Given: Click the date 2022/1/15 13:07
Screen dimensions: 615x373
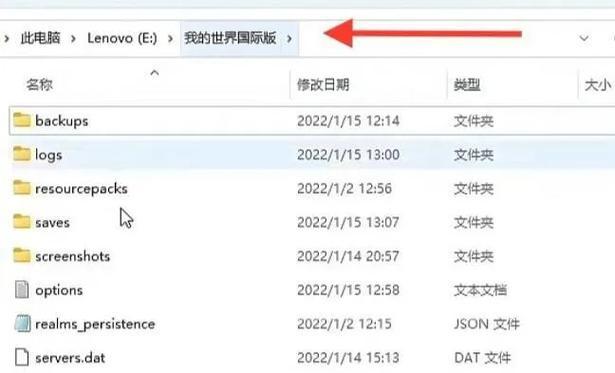Looking at the screenshot, I should coord(348,222).
